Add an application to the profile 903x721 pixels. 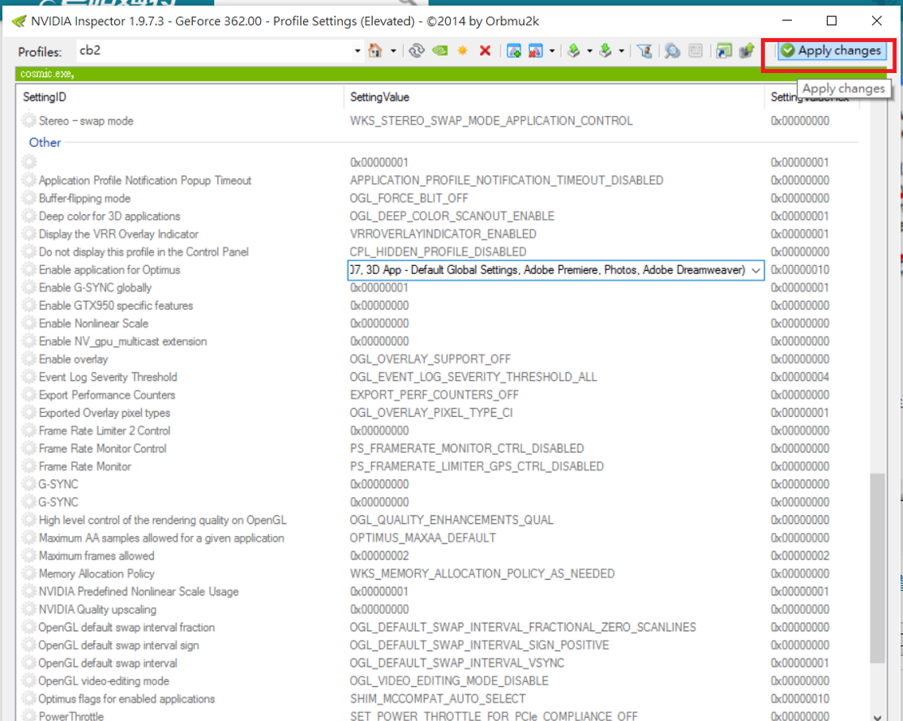pos(514,51)
